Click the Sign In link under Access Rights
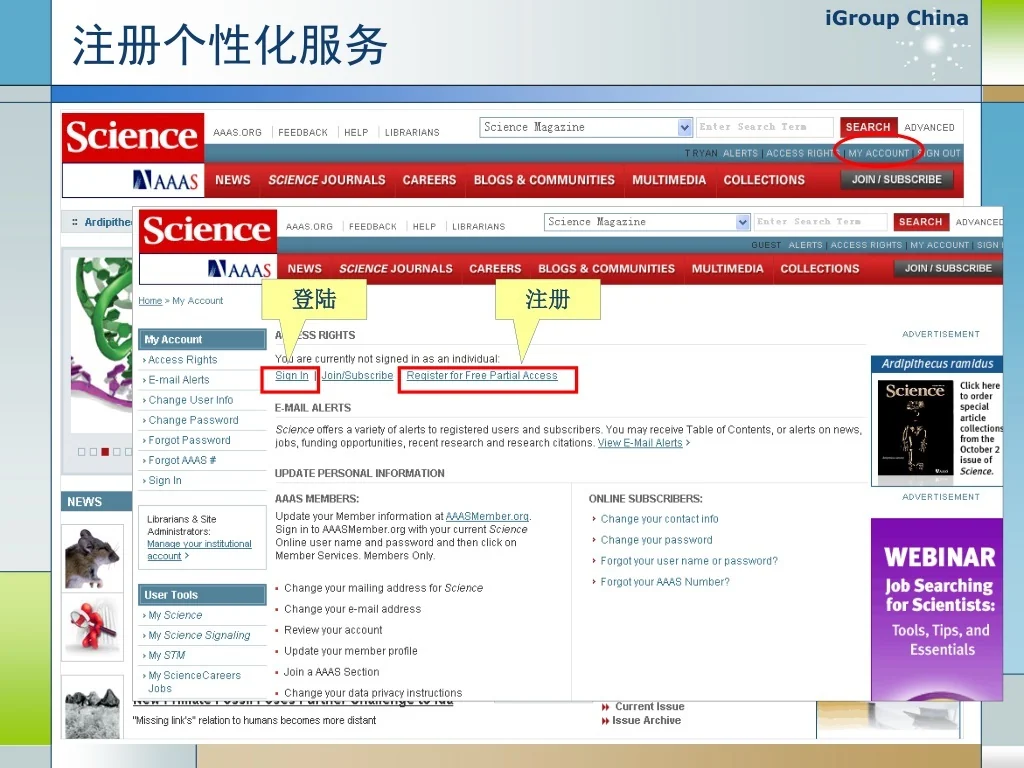1024x768 pixels. [x=292, y=376]
